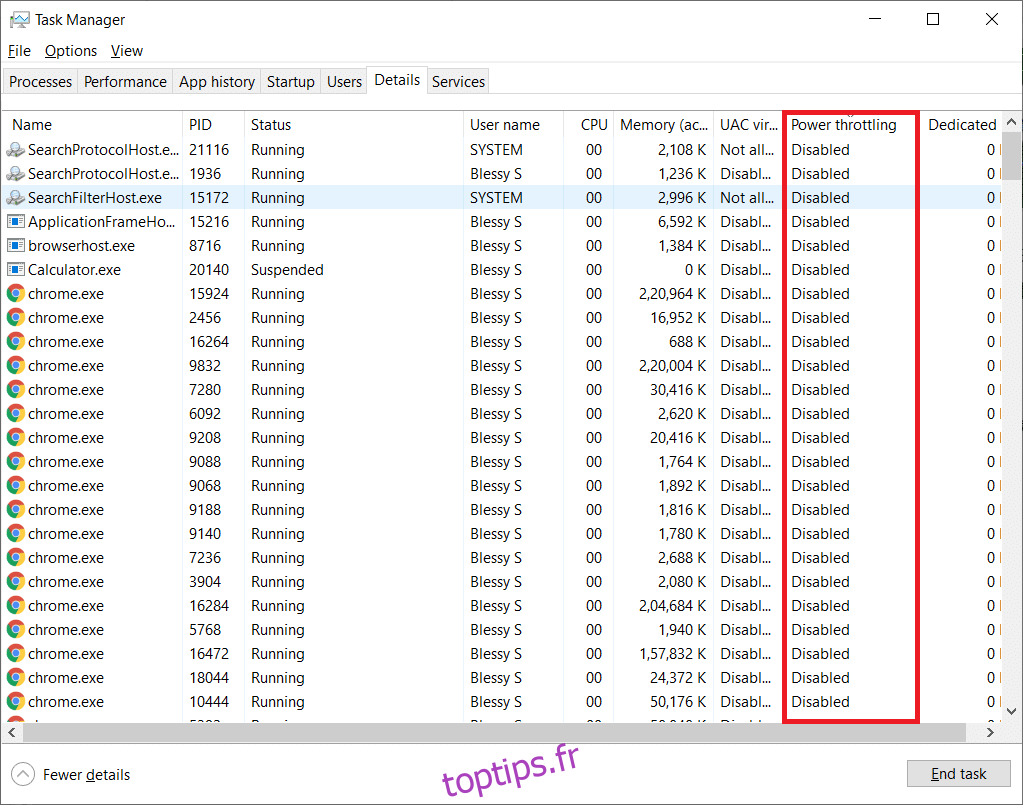Click the browserhost.exe process icon
This screenshot has width=1023, height=805.
pos(16,246)
